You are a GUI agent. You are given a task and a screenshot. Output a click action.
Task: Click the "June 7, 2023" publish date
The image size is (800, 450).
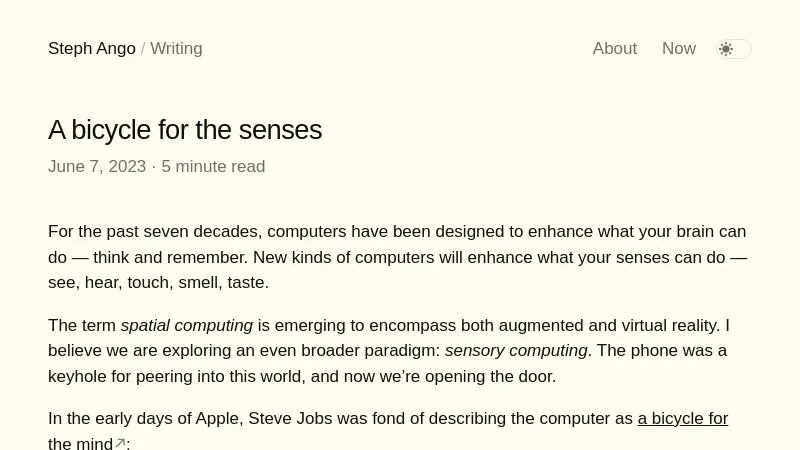coord(97,166)
